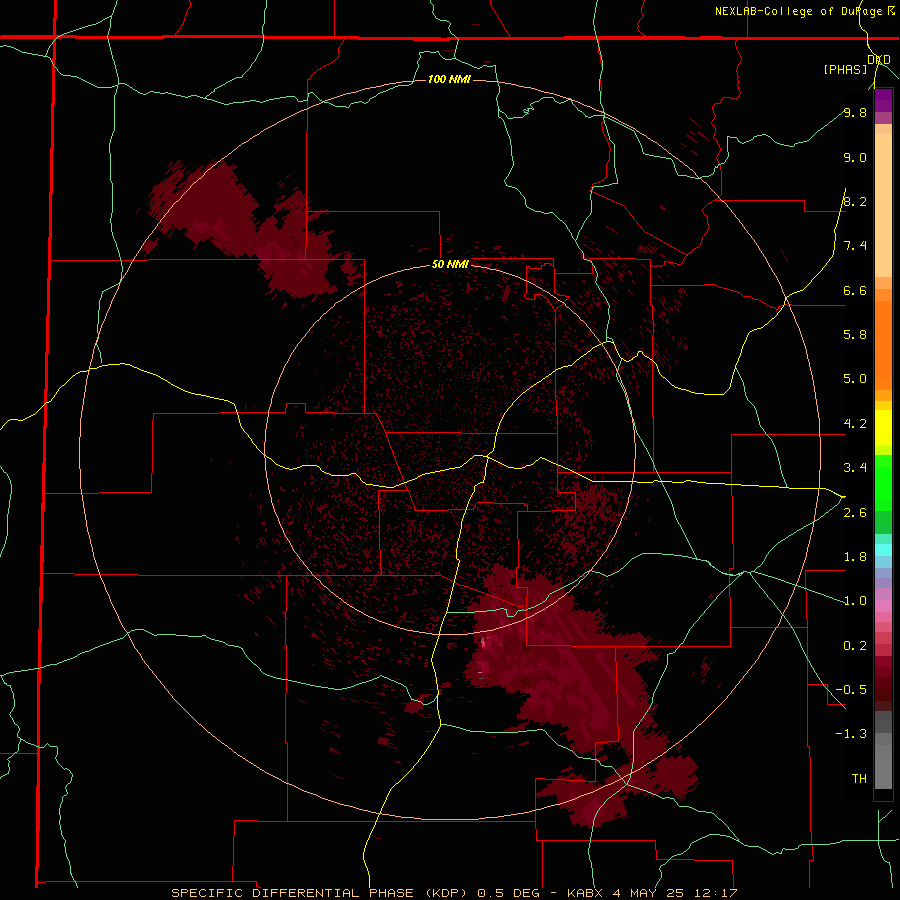Click the 2.6 color scale value
Image resolution: width=900 pixels, height=900 pixels.
(x=855, y=513)
